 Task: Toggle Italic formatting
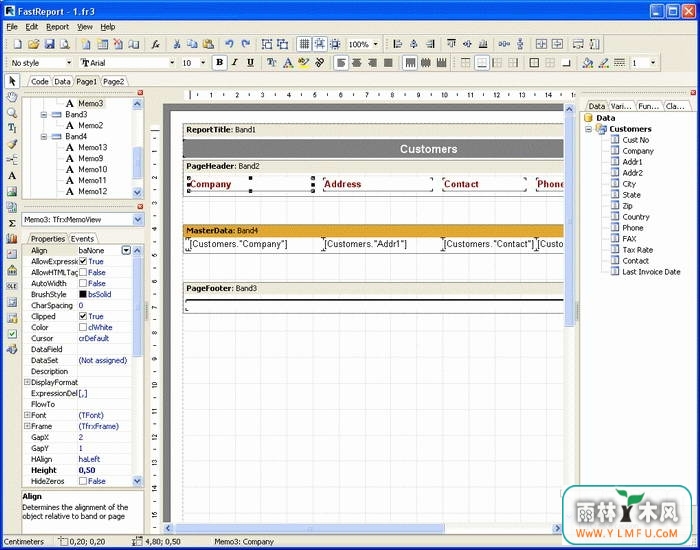pyautogui.click(x=235, y=62)
